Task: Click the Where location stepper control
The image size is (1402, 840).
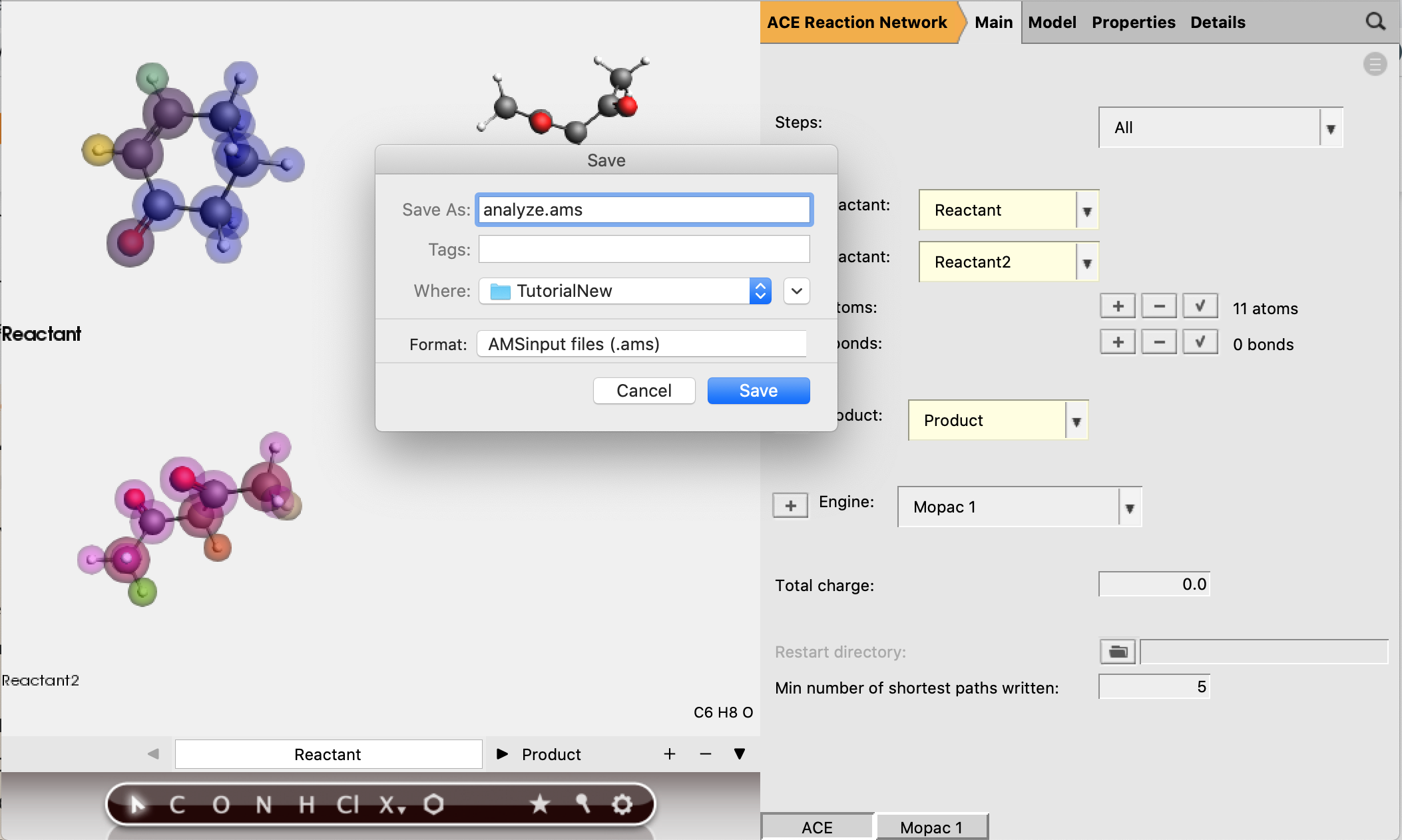Action: coord(760,291)
